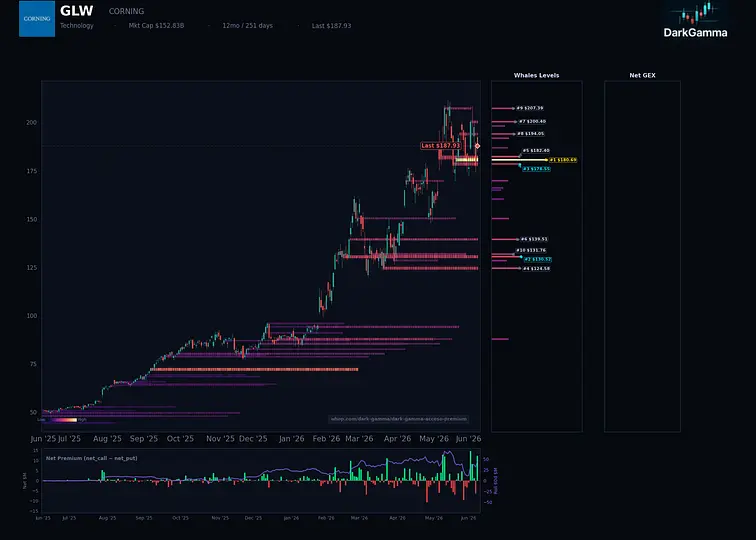Click the Whales Levels panel title
Viewport: 756px width, 540px height.
[536, 75]
